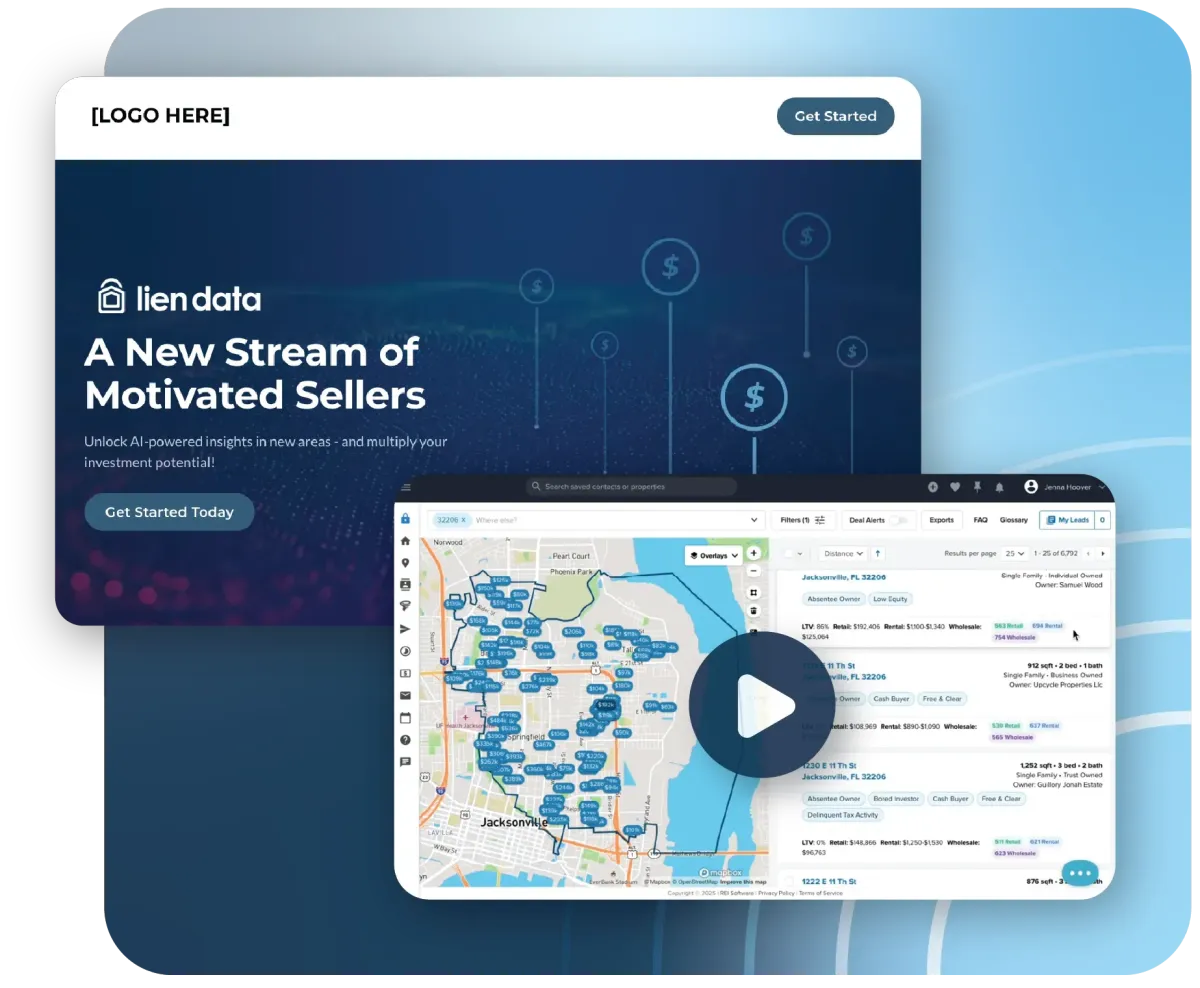
Task: Expand the location search dropdown chevron
Action: pyautogui.click(x=754, y=520)
